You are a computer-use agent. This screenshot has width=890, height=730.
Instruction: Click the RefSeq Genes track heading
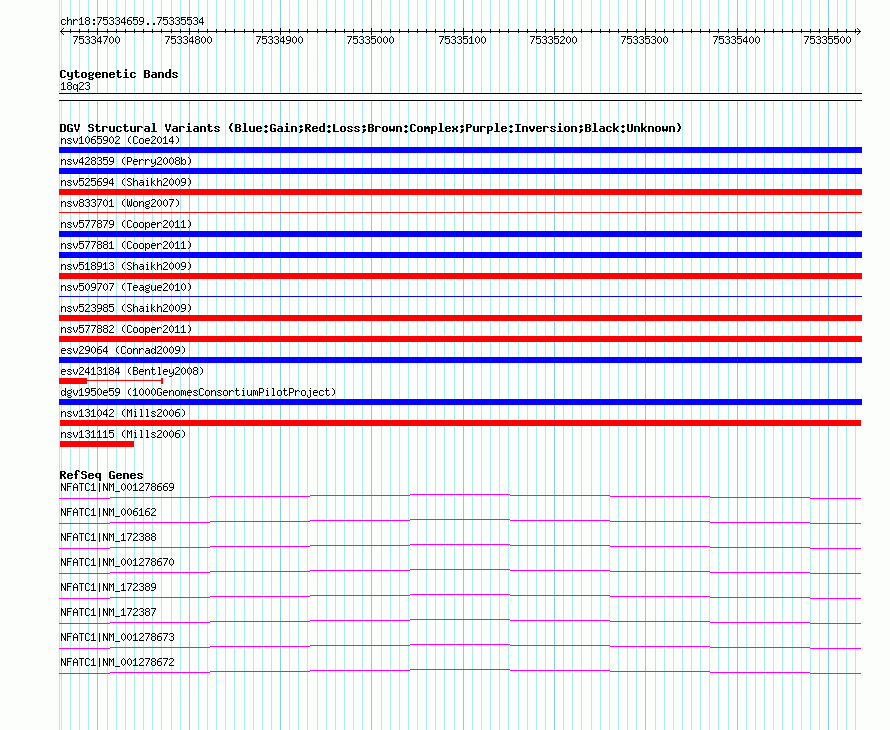click(x=101, y=475)
